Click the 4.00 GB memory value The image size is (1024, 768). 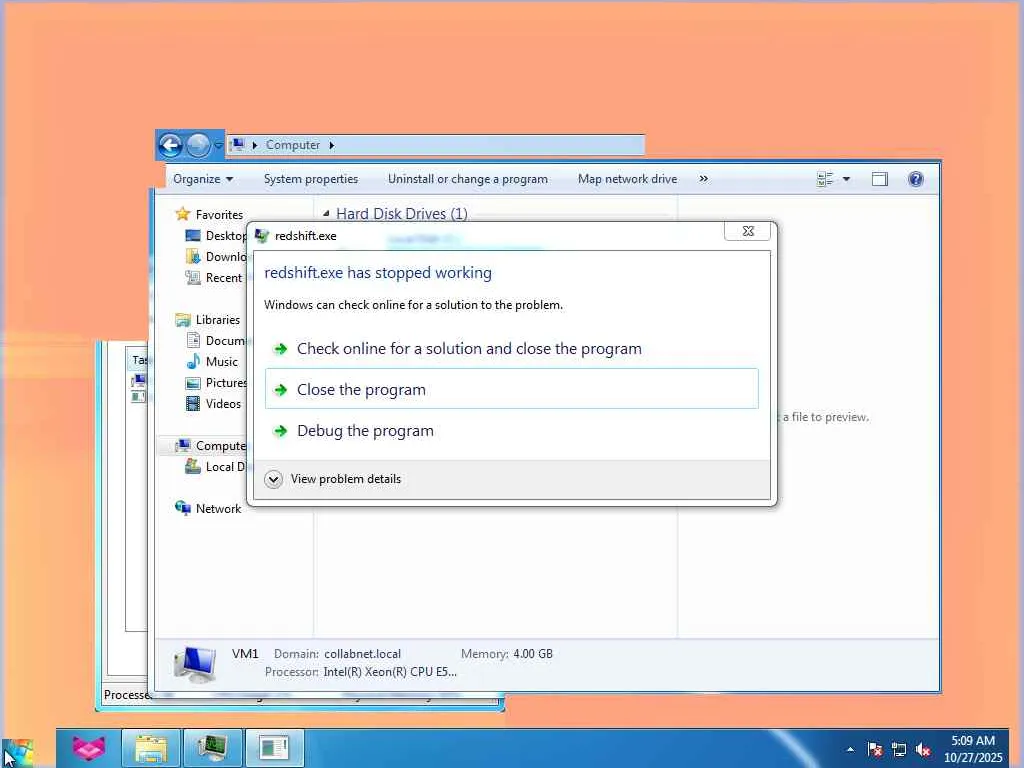click(x=533, y=654)
